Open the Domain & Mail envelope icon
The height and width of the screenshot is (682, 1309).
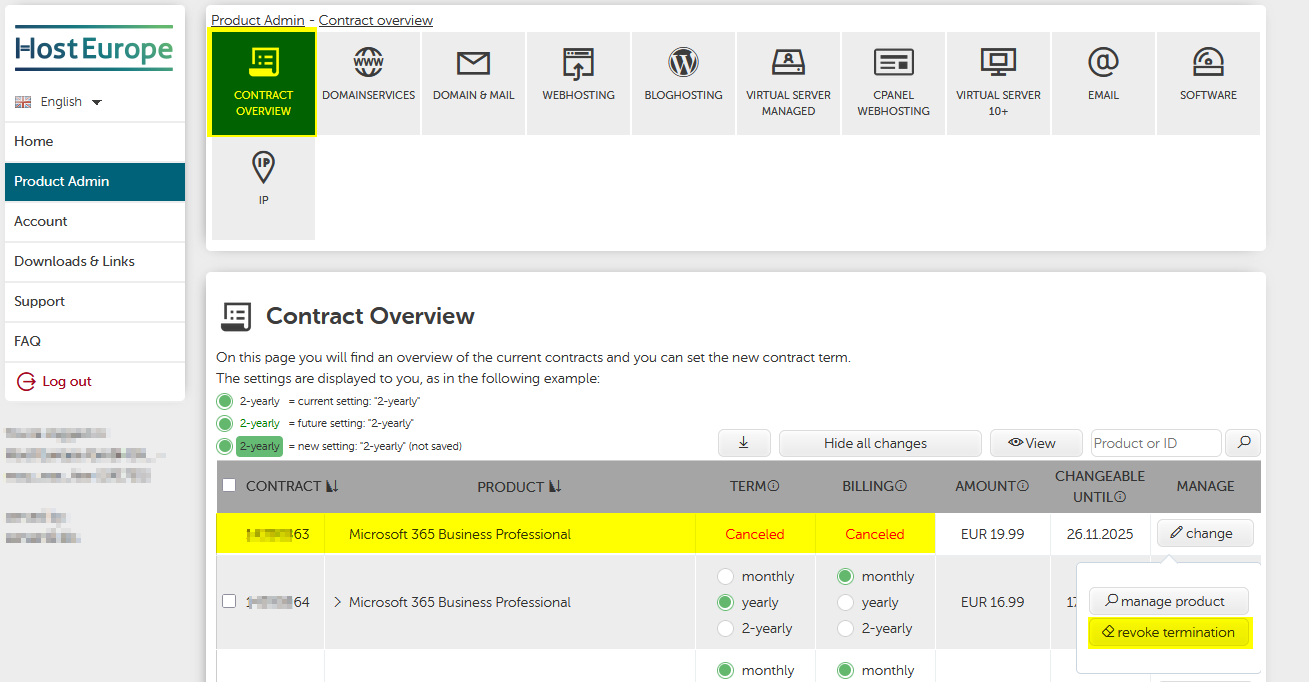pyautogui.click(x=473, y=64)
